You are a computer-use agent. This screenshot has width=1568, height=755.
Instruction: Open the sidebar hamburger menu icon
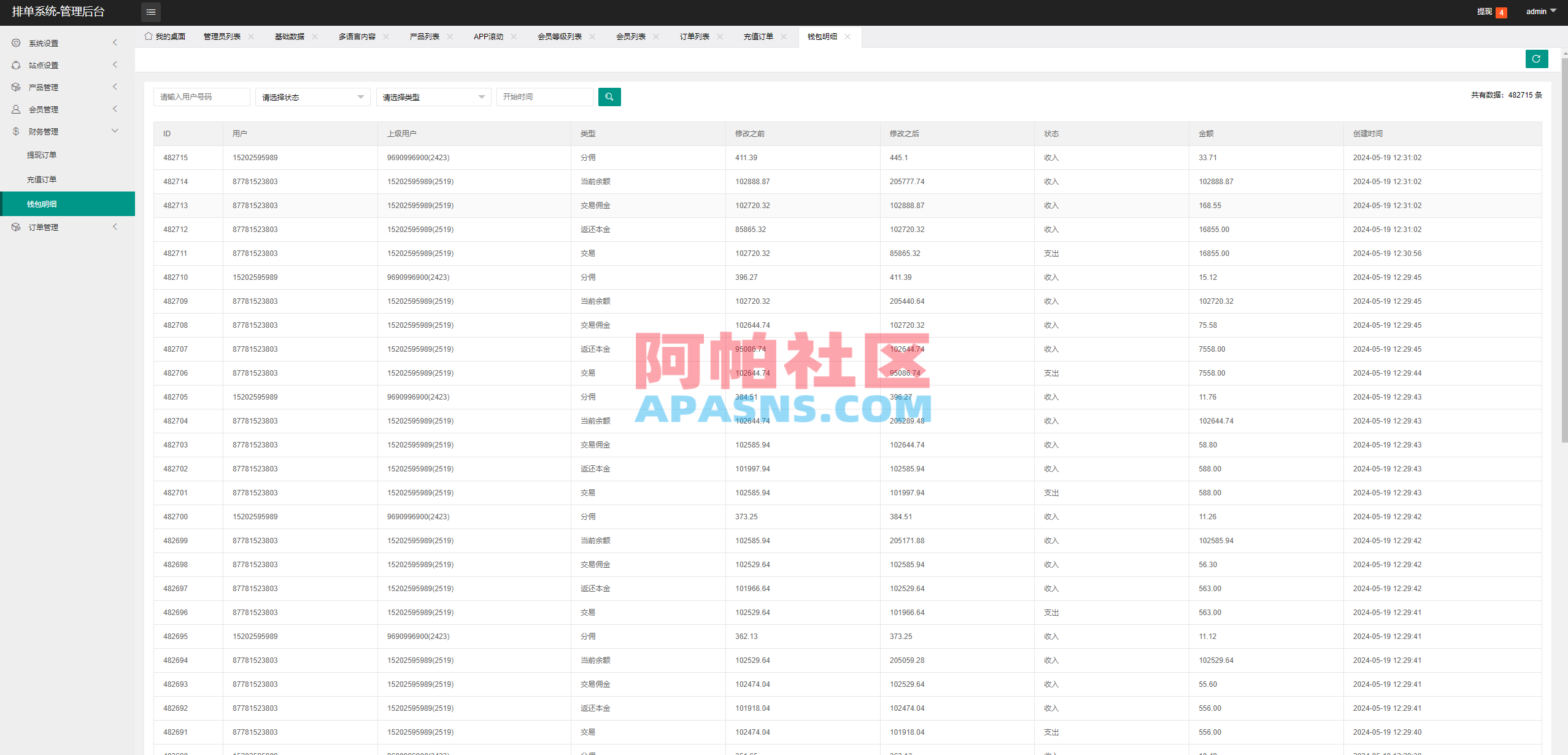coord(150,12)
